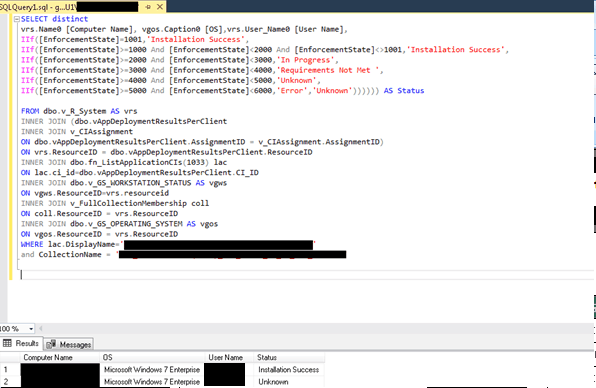This screenshot has width=596, height=388.
Task: Click the Installation Success status cell
Action: 288,369
